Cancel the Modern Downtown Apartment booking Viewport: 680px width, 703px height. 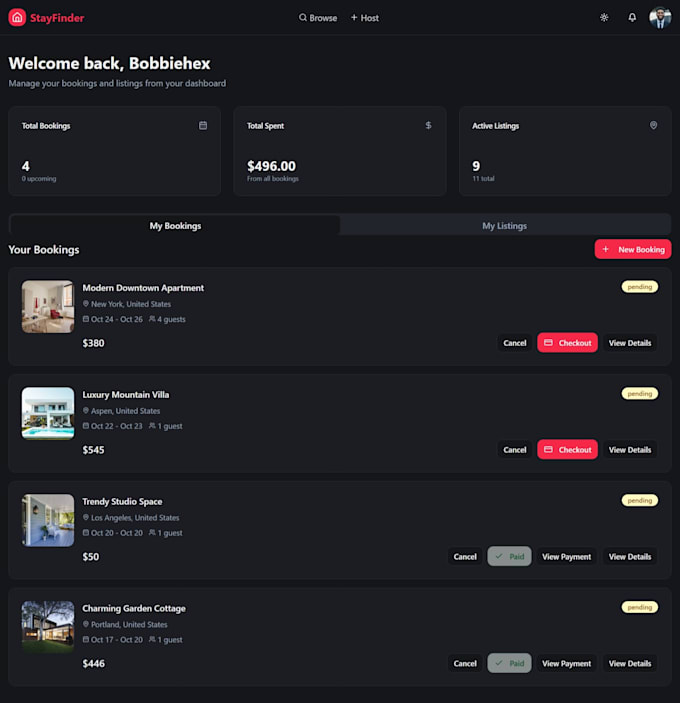pyautogui.click(x=515, y=343)
